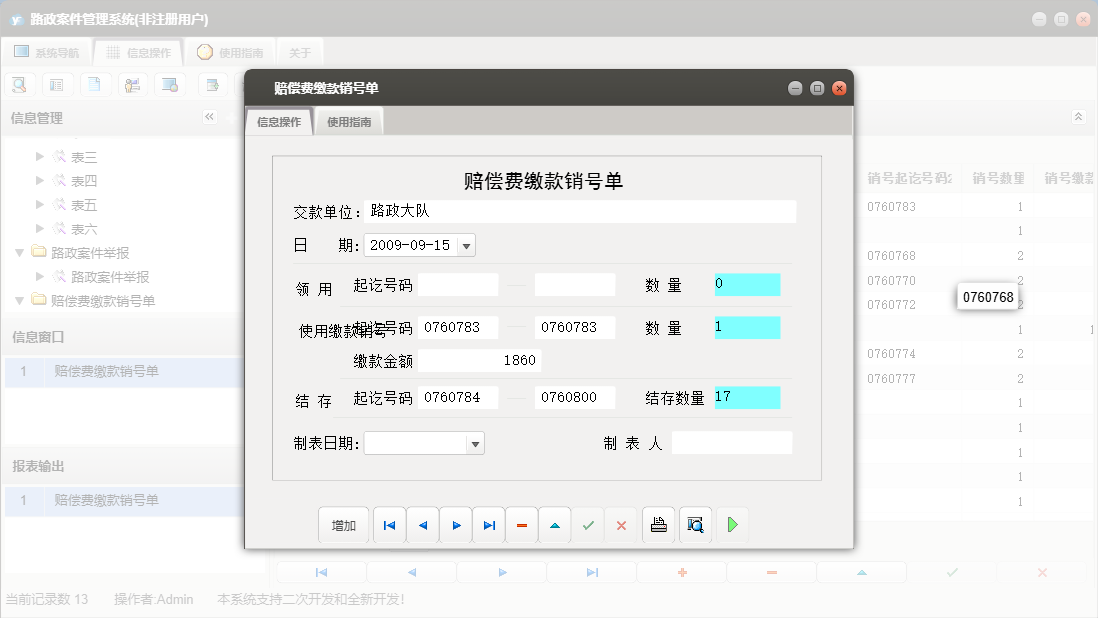Click the 系统导航 tab
Image resolution: width=1098 pixels, height=618 pixels.
pos(47,51)
